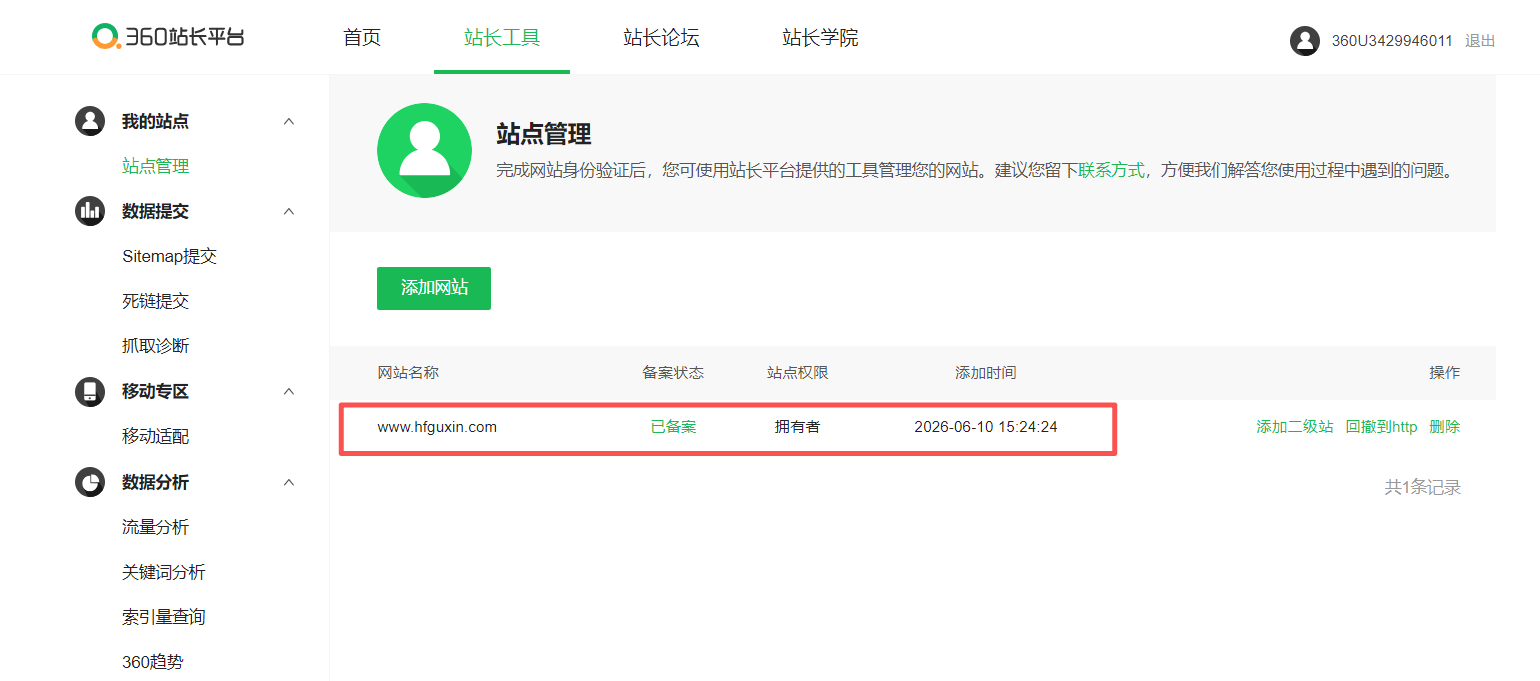Click the 移动专区 phone icon
This screenshot has height=681, width=1540.
[90, 391]
